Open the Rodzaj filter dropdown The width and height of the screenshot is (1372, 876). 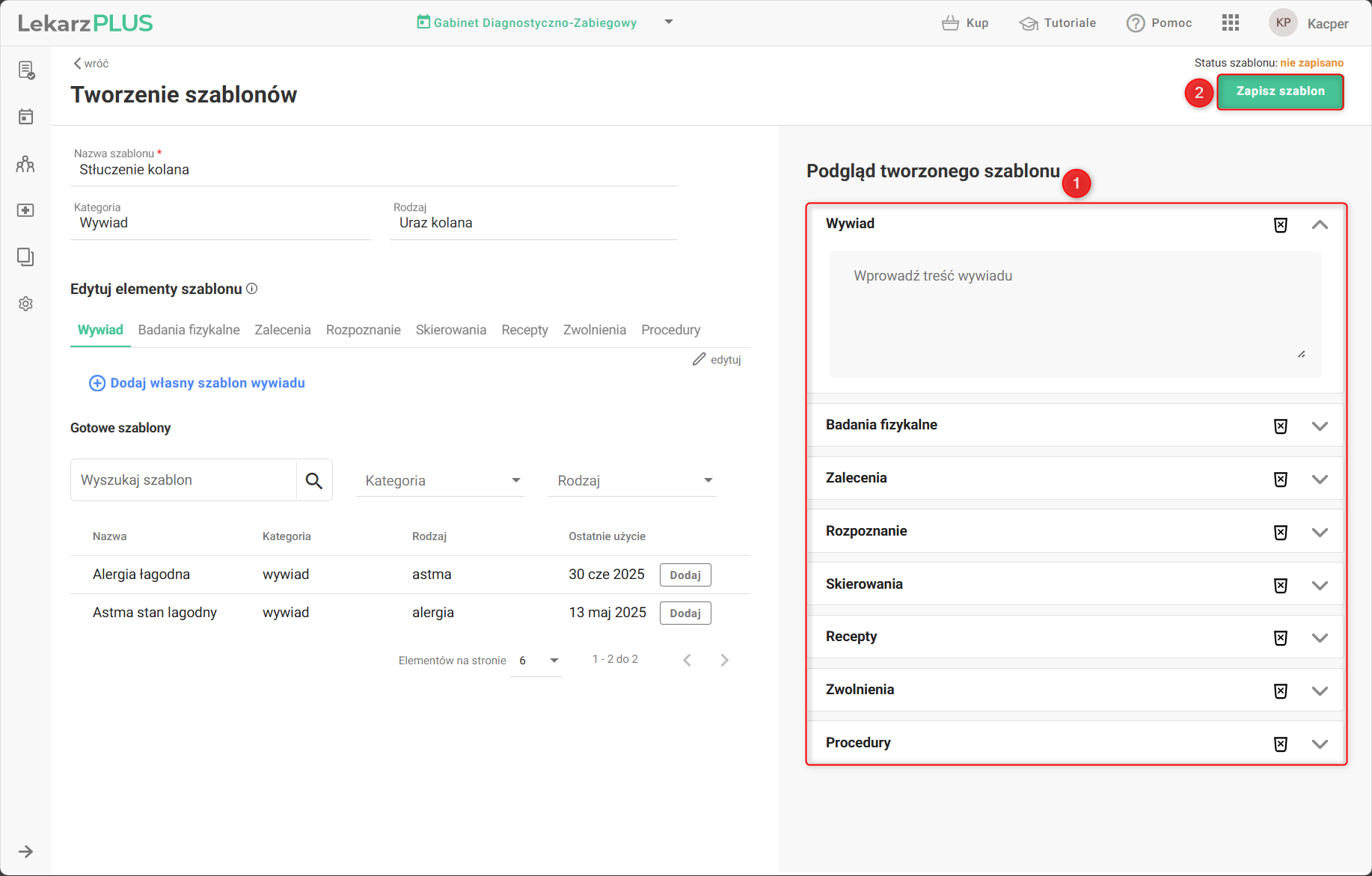coord(632,480)
